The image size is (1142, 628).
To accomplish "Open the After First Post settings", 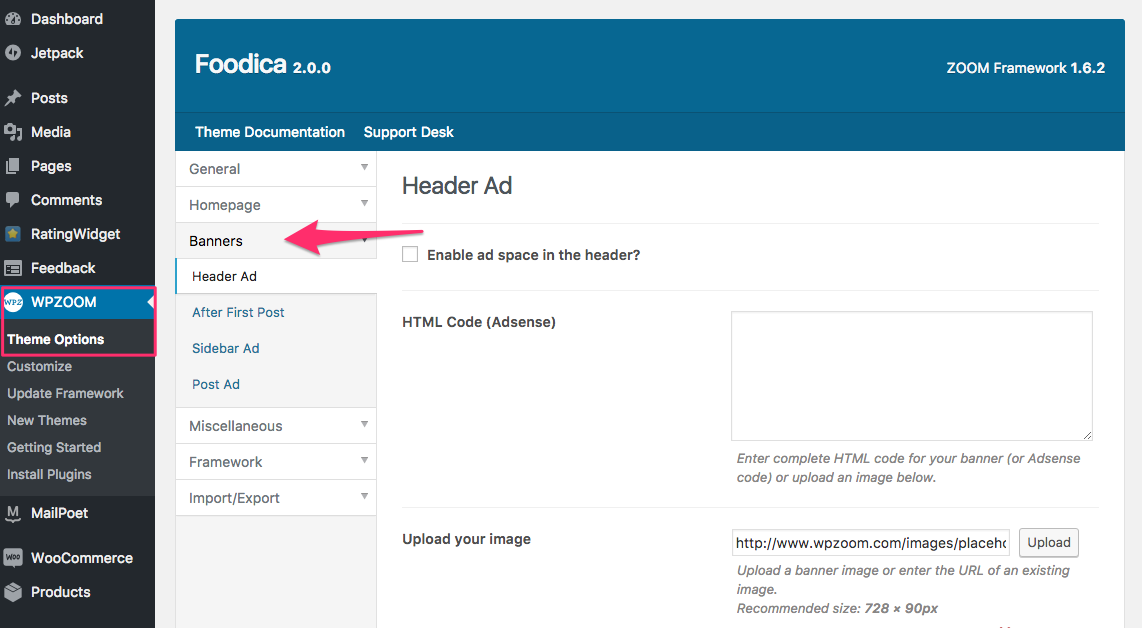I will point(238,312).
